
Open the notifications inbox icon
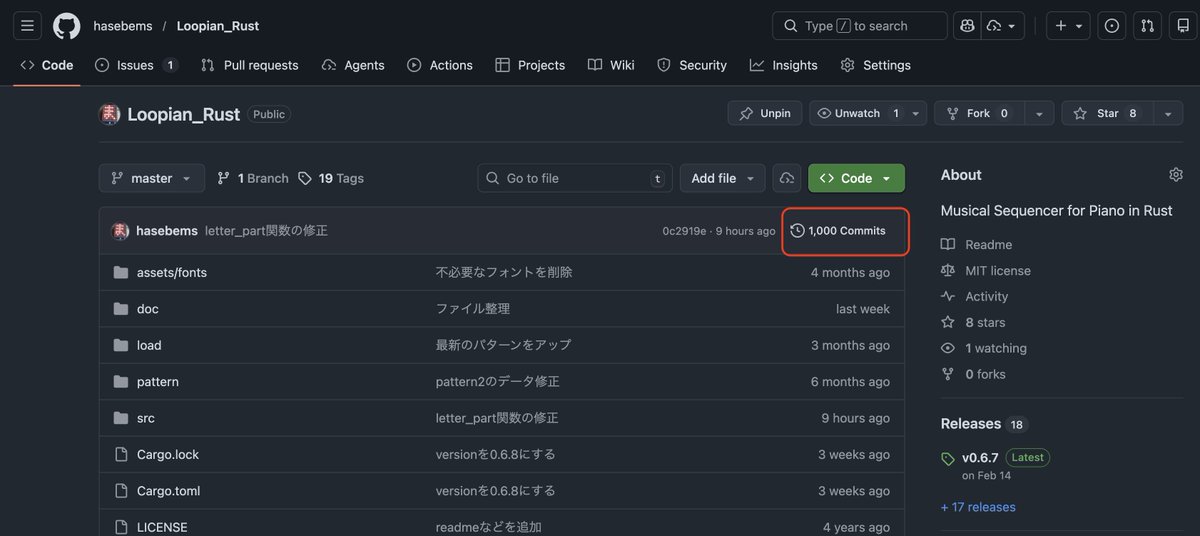[x=1184, y=26]
